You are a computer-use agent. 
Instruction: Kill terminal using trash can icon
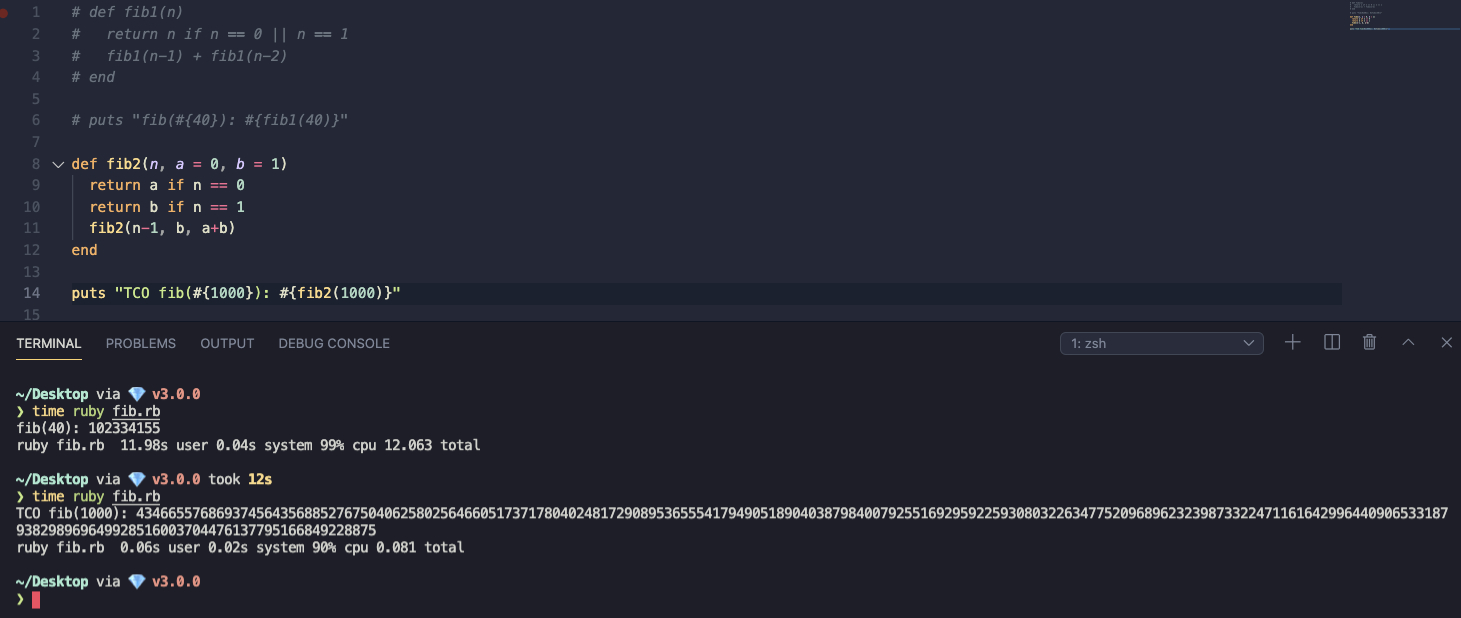pos(1370,342)
